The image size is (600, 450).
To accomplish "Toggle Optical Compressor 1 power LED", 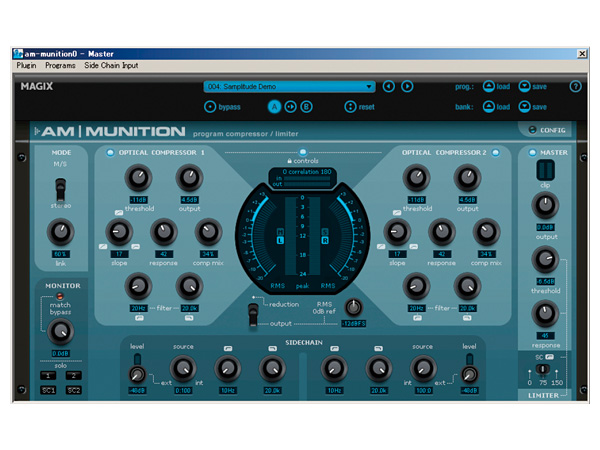I will (x=110, y=153).
